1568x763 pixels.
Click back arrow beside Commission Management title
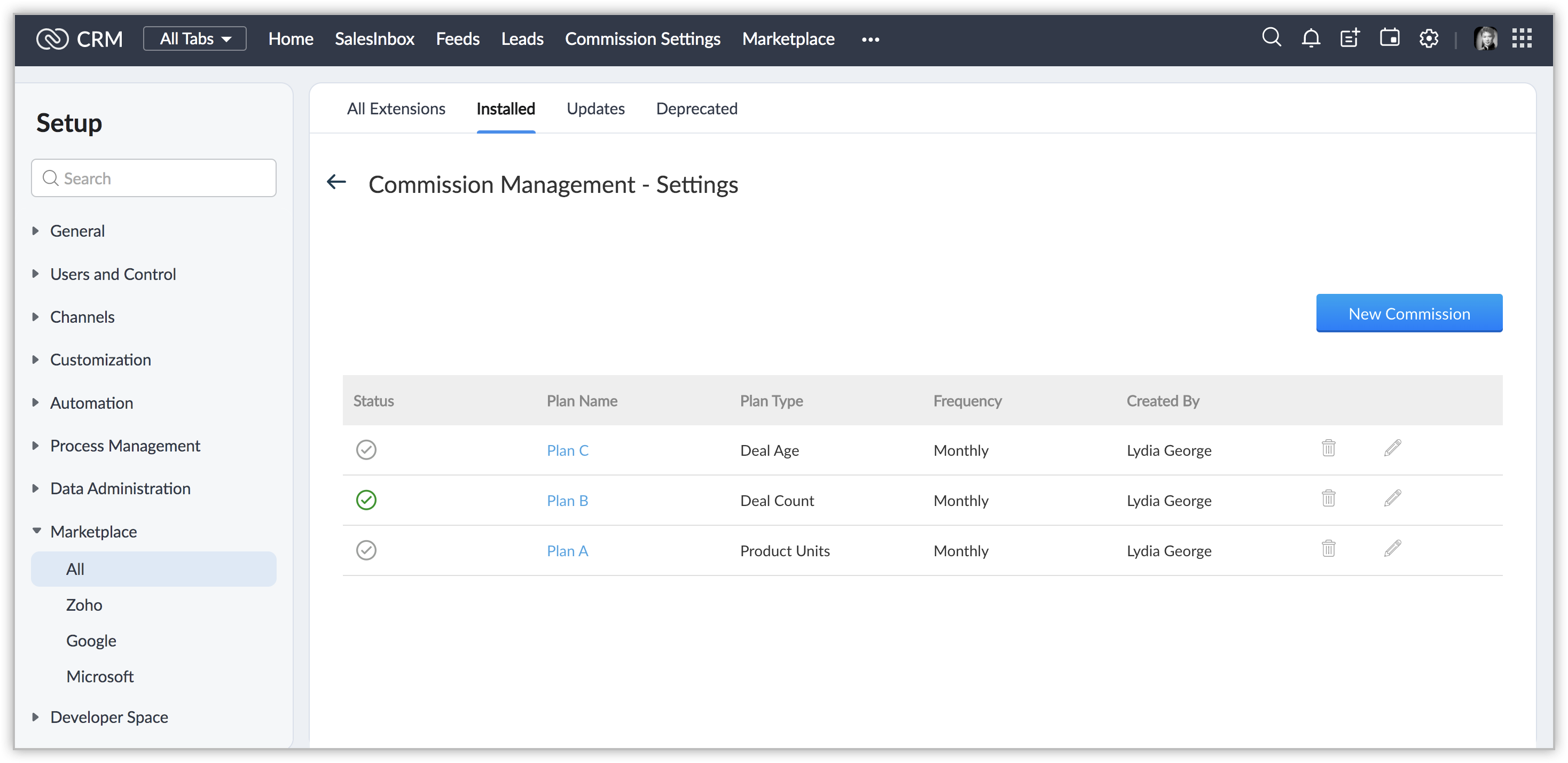pyautogui.click(x=336, y=182)
